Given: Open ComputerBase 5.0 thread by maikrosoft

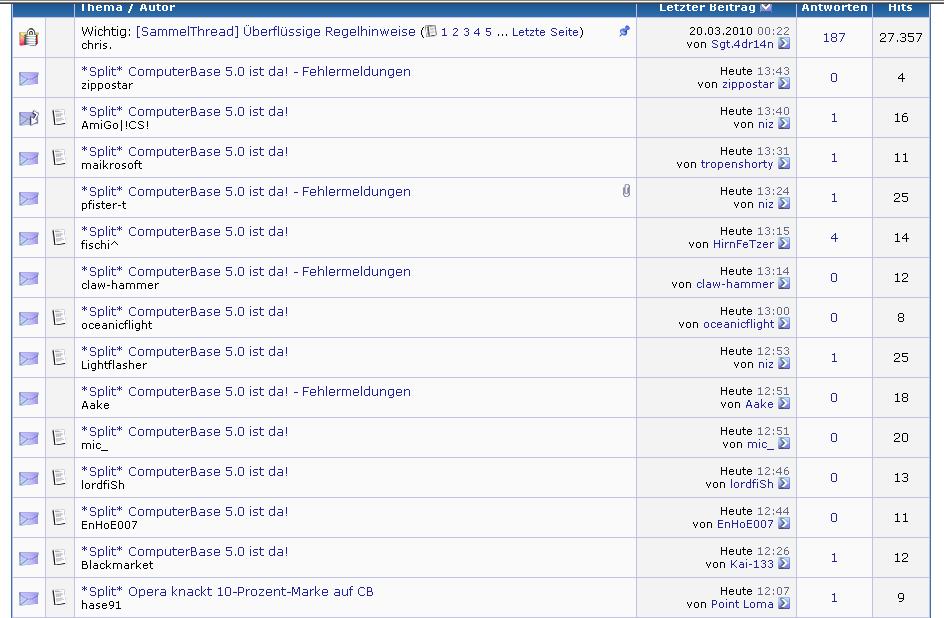Looking at the screenshot, I should pos(184,152).
